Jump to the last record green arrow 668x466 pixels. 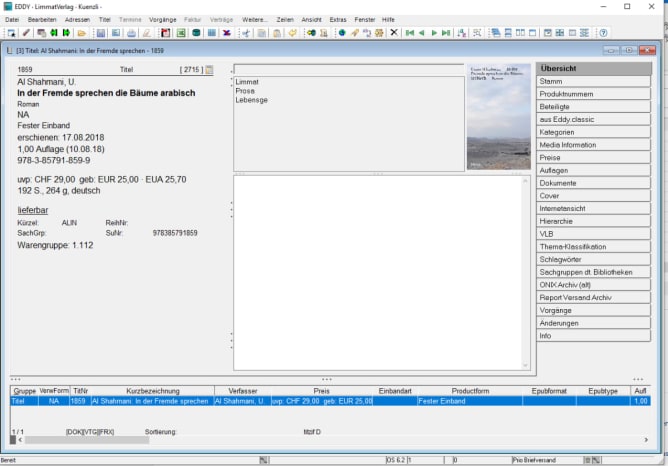coord(446,33)
